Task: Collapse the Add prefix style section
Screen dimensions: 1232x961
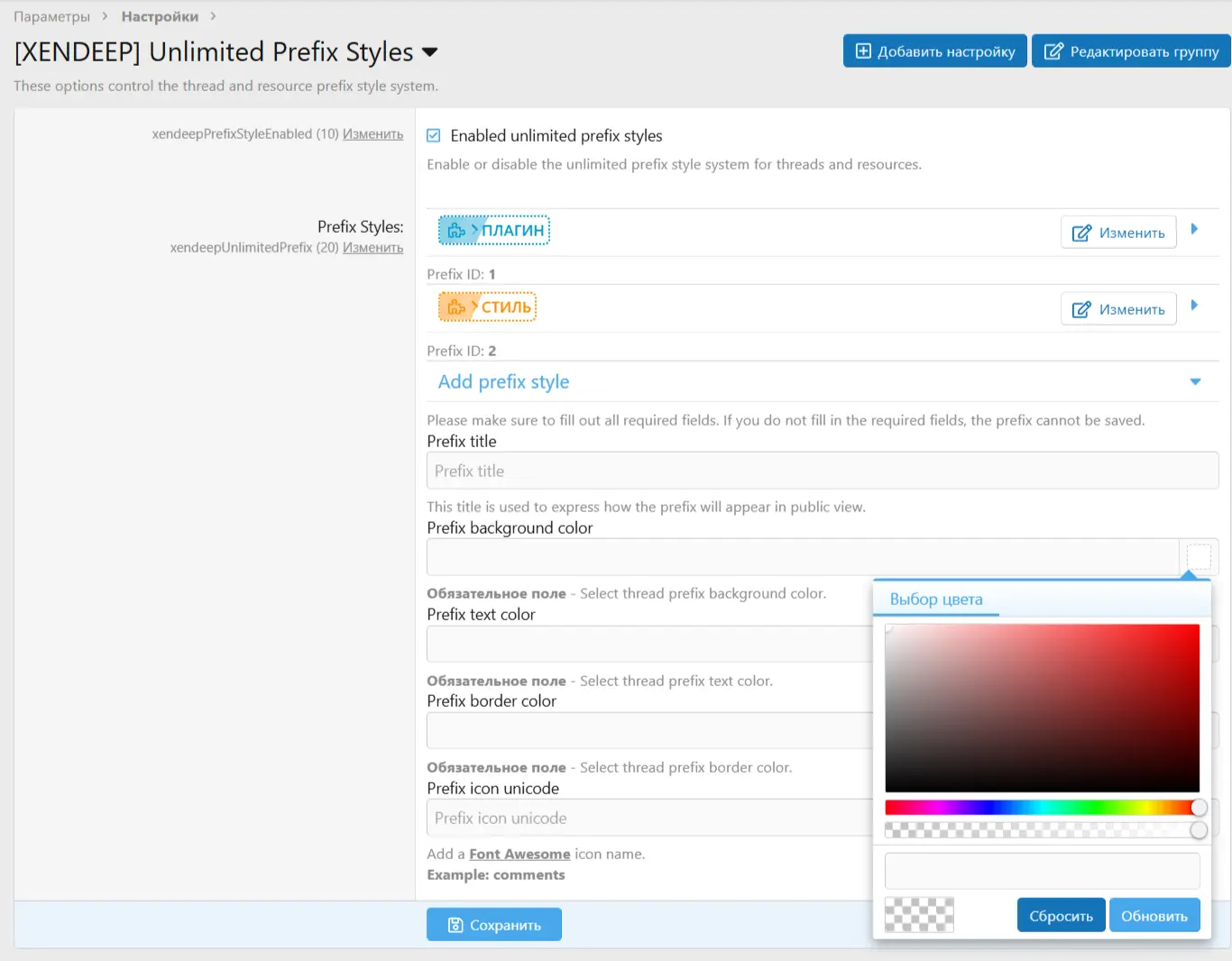Action: [x=1195, y=382]
